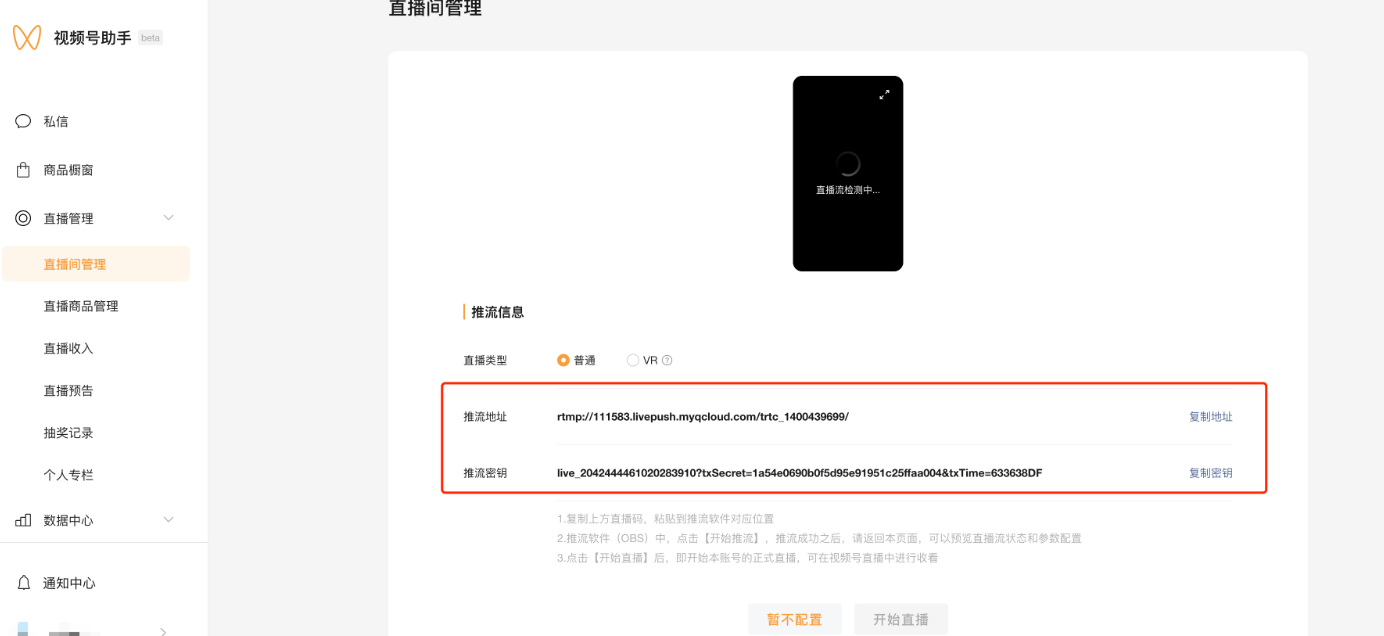Open the 抽奖记录 menu item

pyautogui.click(x=68, y=432)
